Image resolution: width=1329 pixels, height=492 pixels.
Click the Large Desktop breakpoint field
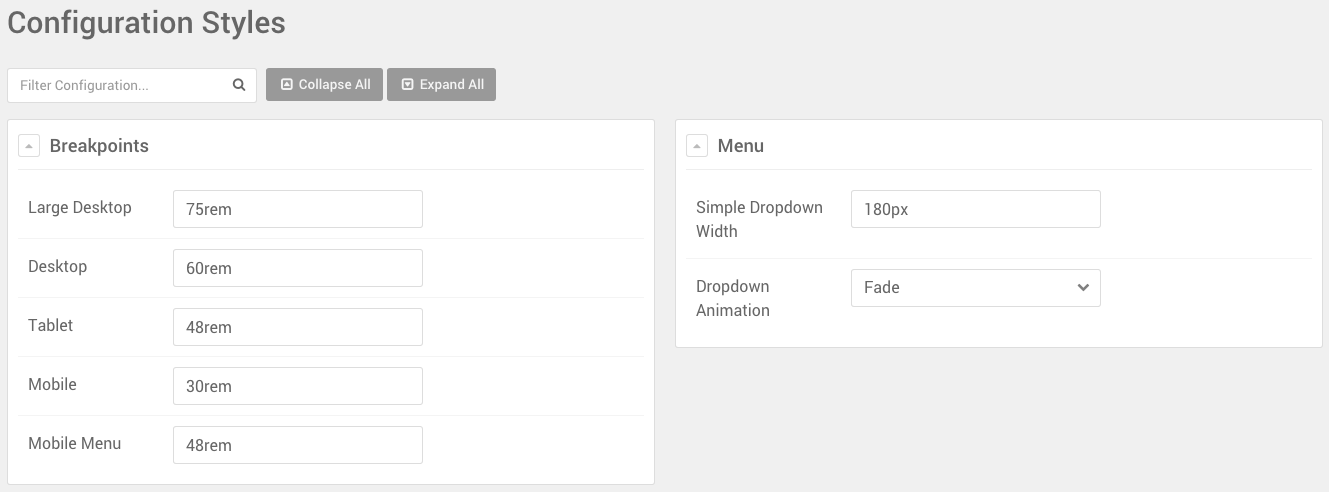point(297,209)
